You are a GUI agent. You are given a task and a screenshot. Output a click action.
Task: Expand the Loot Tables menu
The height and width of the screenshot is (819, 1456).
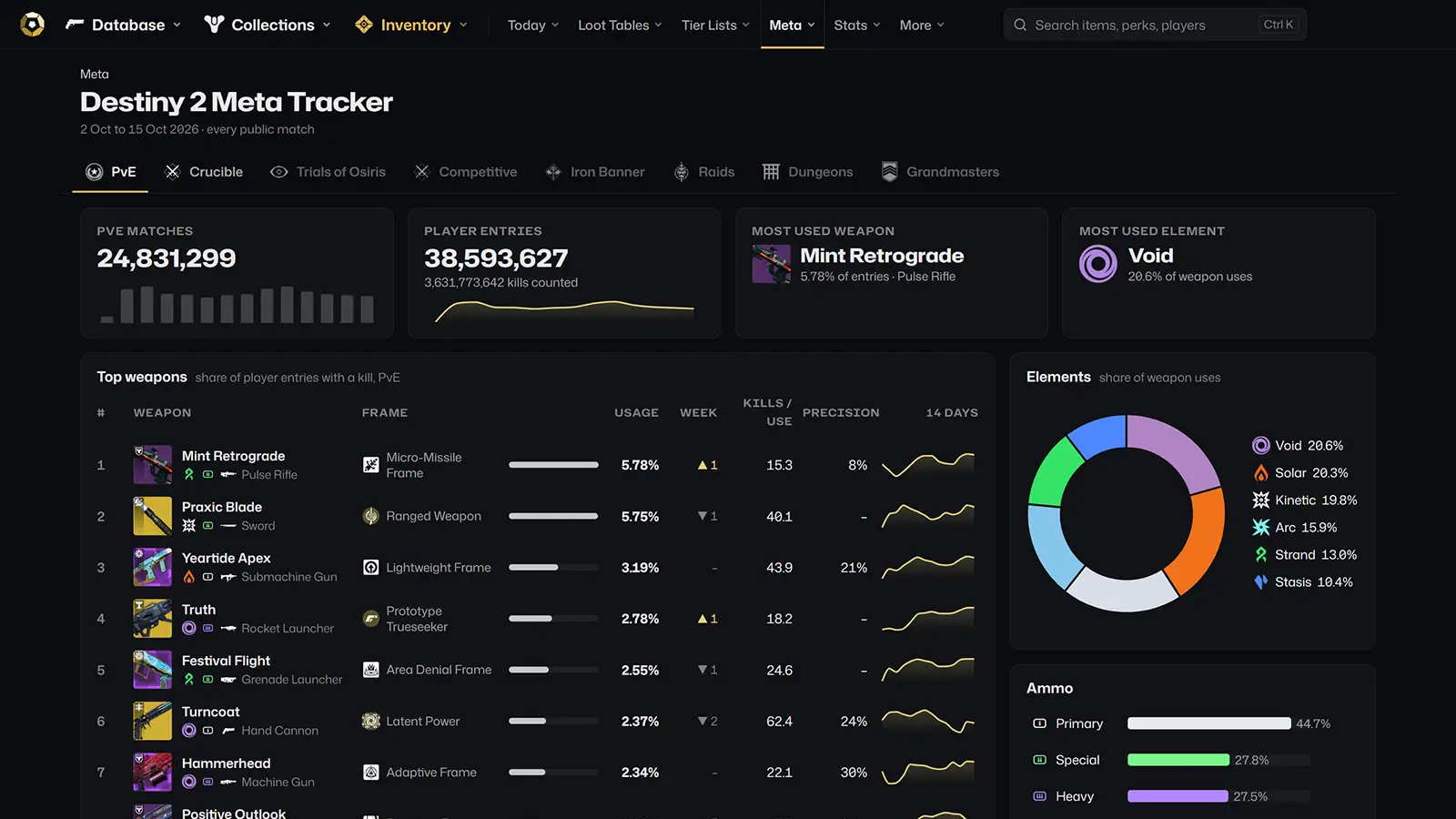coord(620,25)
